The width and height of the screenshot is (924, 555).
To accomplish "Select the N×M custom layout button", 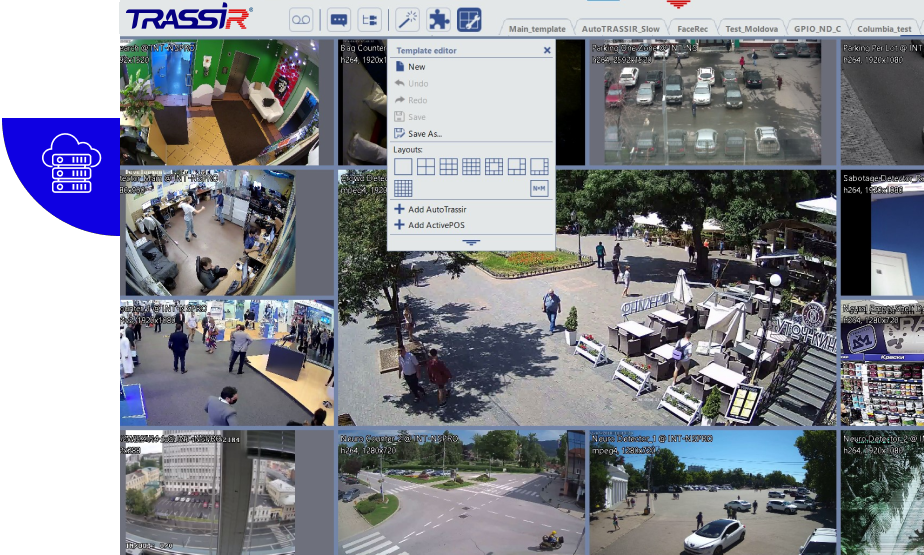I will [x=539, y=188].
